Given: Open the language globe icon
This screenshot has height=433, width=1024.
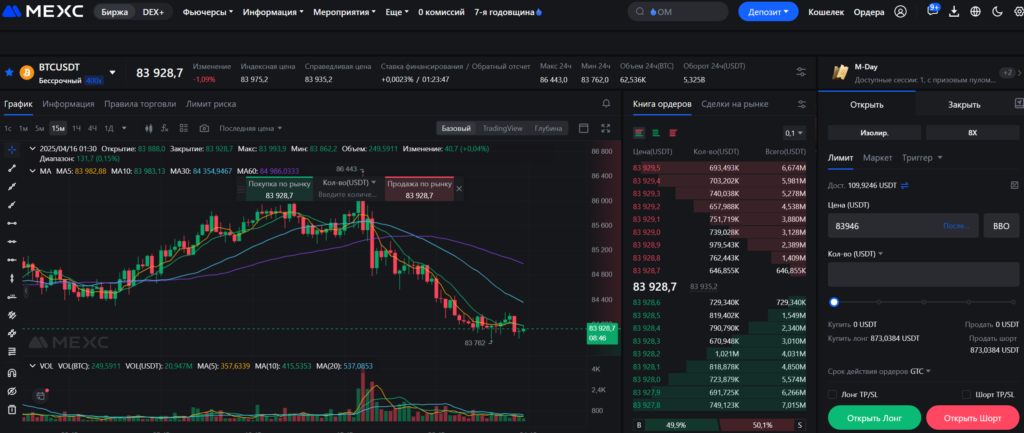Looking at the screenshot, I should [x=976, y=12].
